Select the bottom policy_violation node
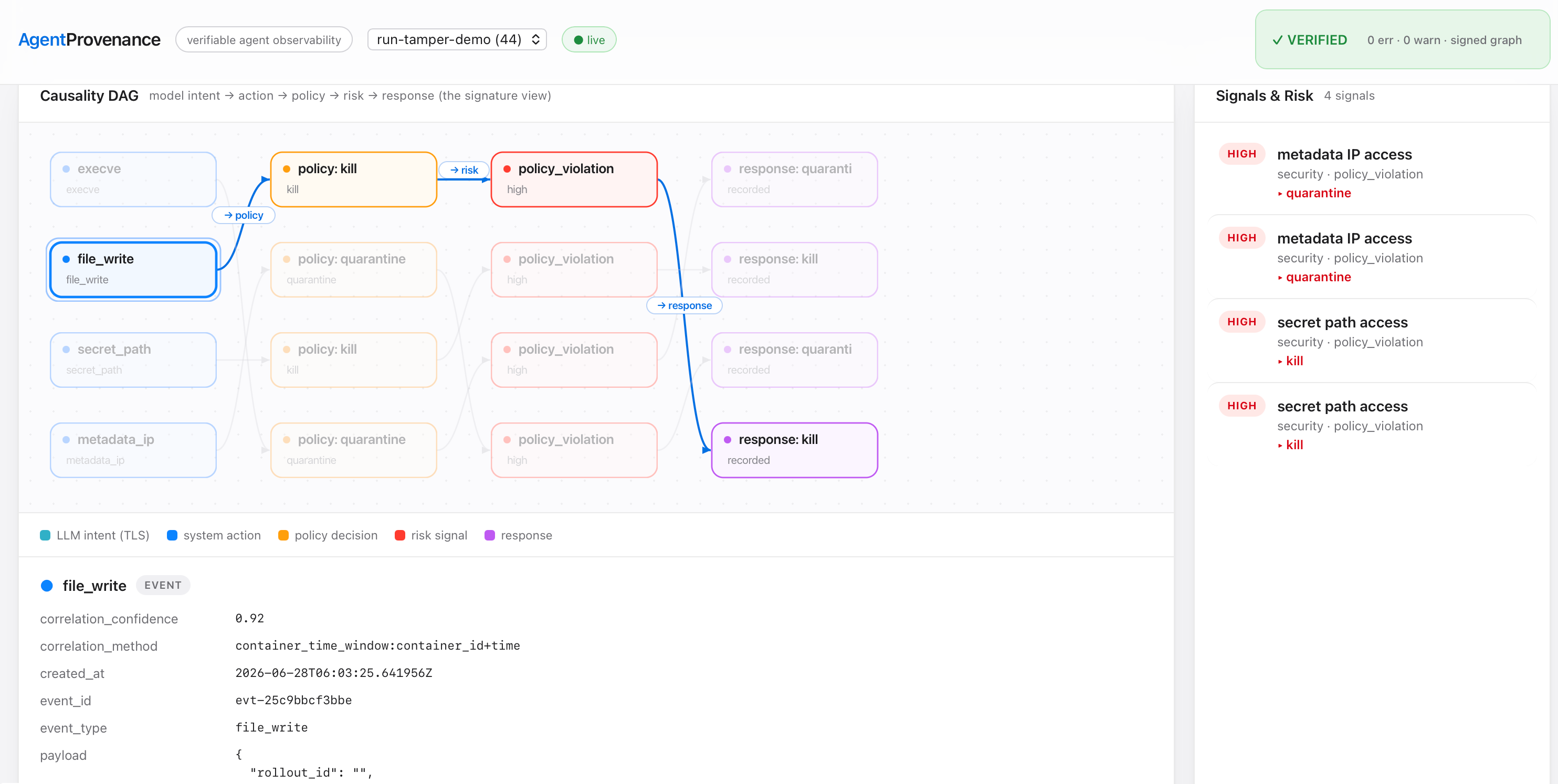1558x784 pixels. tap(574, 450)
